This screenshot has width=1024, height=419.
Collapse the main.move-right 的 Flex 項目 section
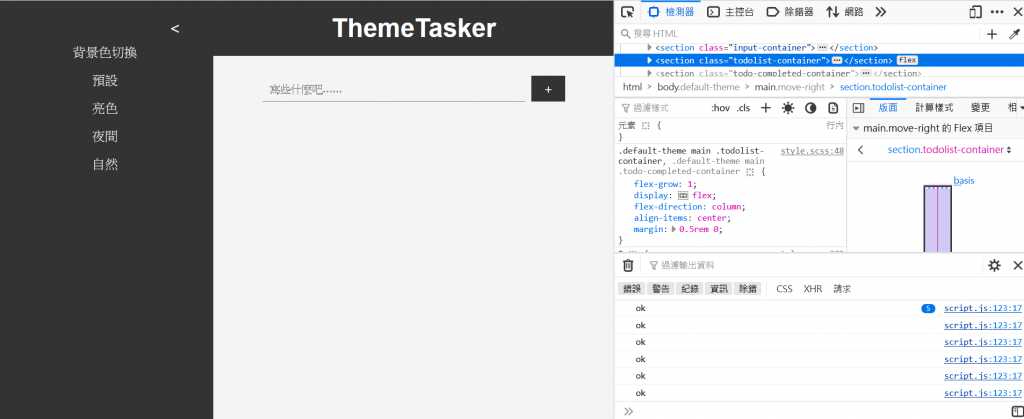856,129
